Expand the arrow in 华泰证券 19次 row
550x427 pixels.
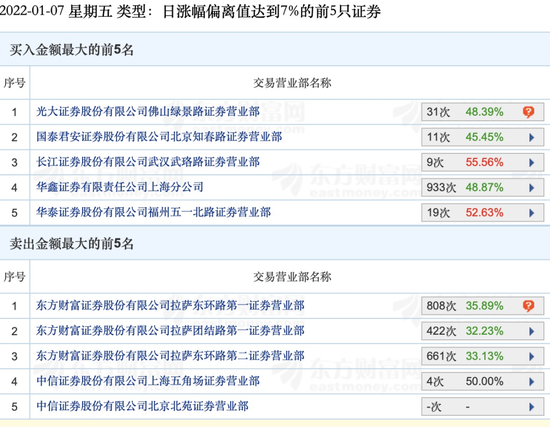click(532, 213)
